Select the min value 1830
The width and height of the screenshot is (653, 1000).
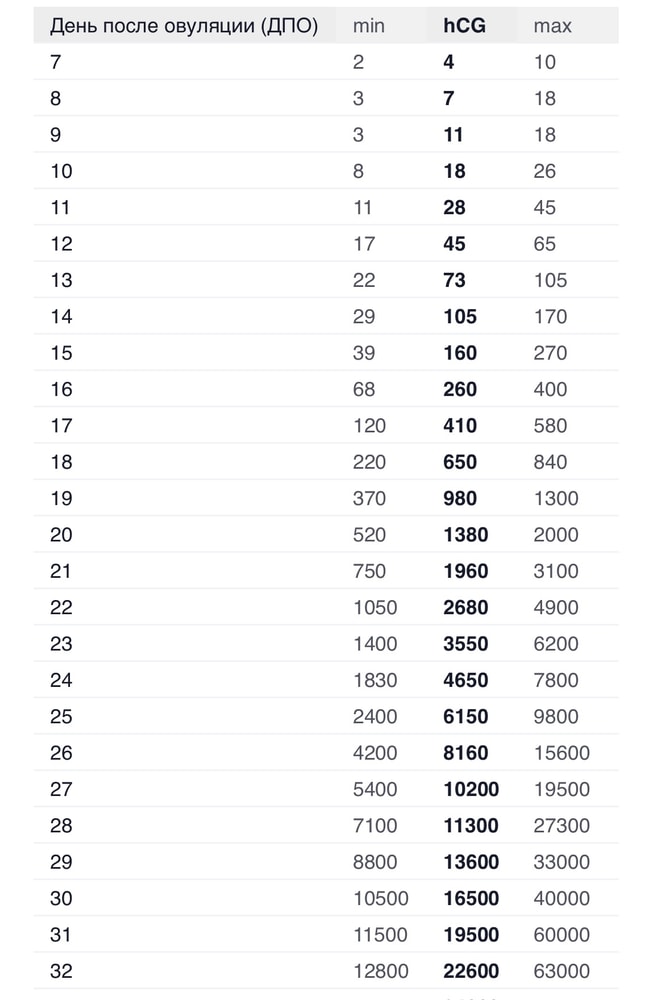(x=375, y=680)
